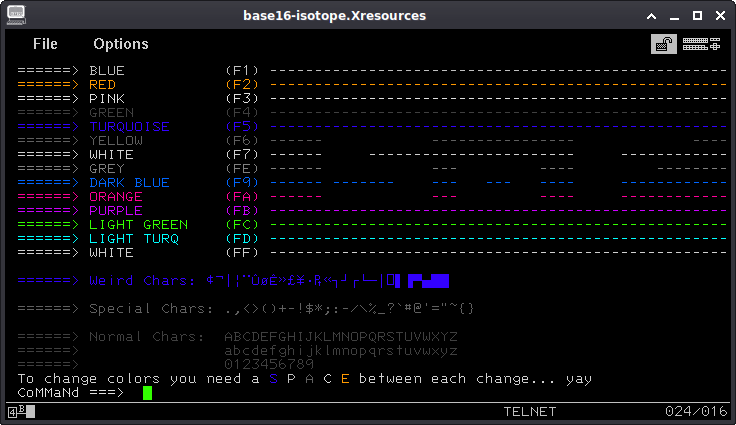Click the Weird Chars label
Image resolution: width=736 pixels, height=425 pixels.
[142, 280]
